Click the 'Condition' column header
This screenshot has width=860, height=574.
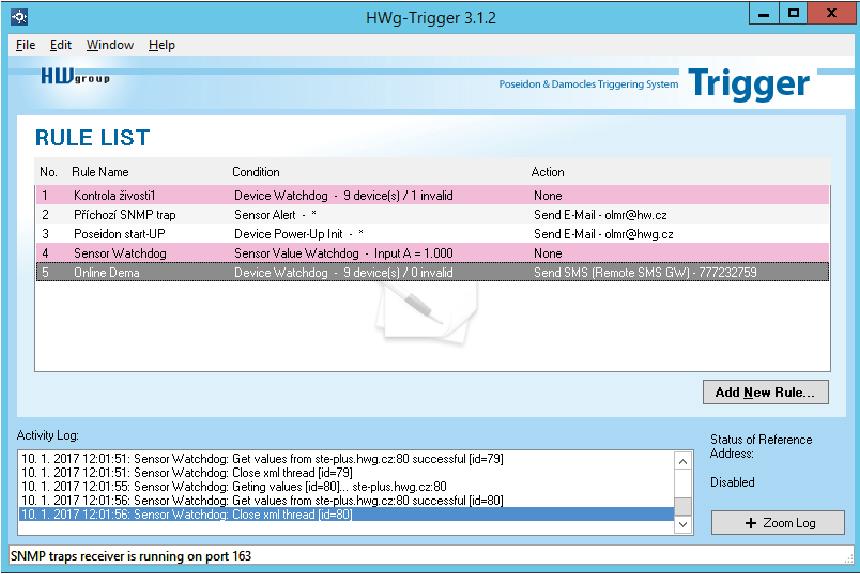[x=256, y=172]
